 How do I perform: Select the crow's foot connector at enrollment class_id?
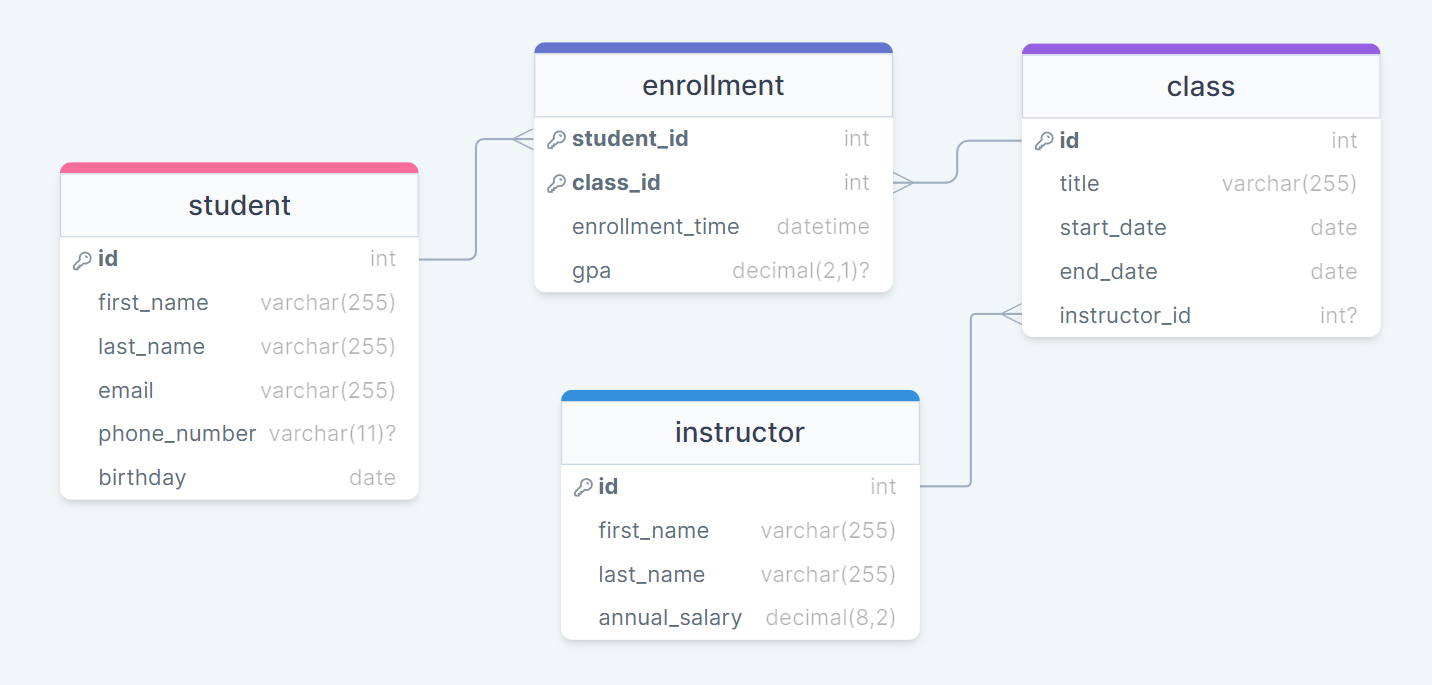(x=904, y=182)
